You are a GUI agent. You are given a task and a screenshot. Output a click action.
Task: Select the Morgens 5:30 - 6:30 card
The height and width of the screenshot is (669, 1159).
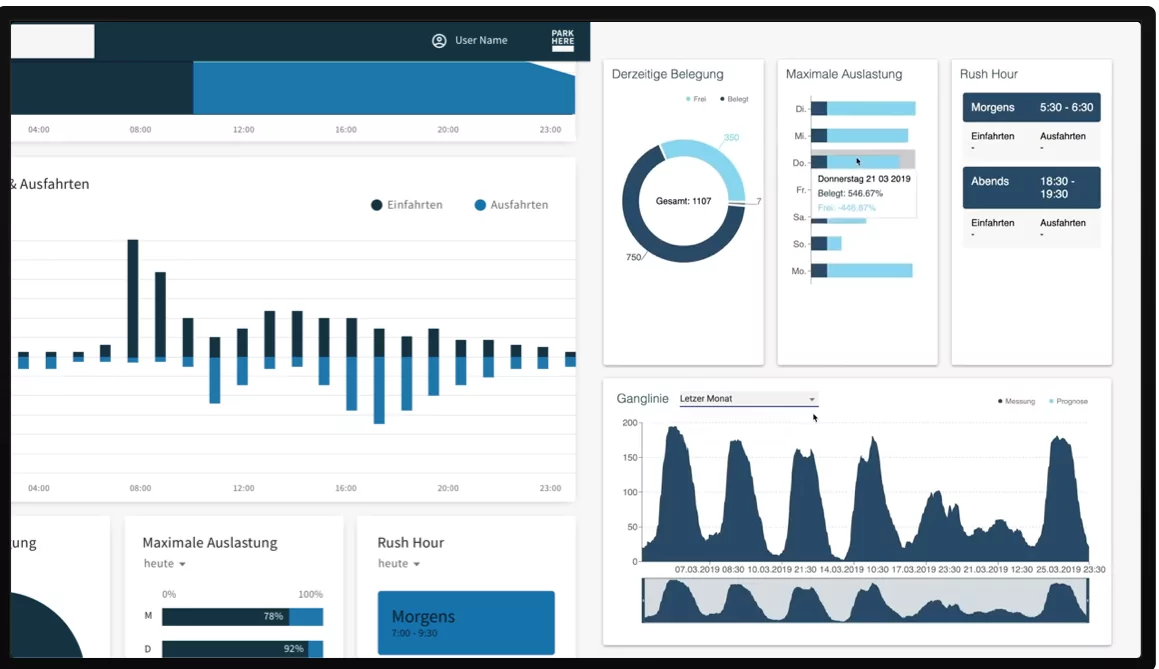1031,107
